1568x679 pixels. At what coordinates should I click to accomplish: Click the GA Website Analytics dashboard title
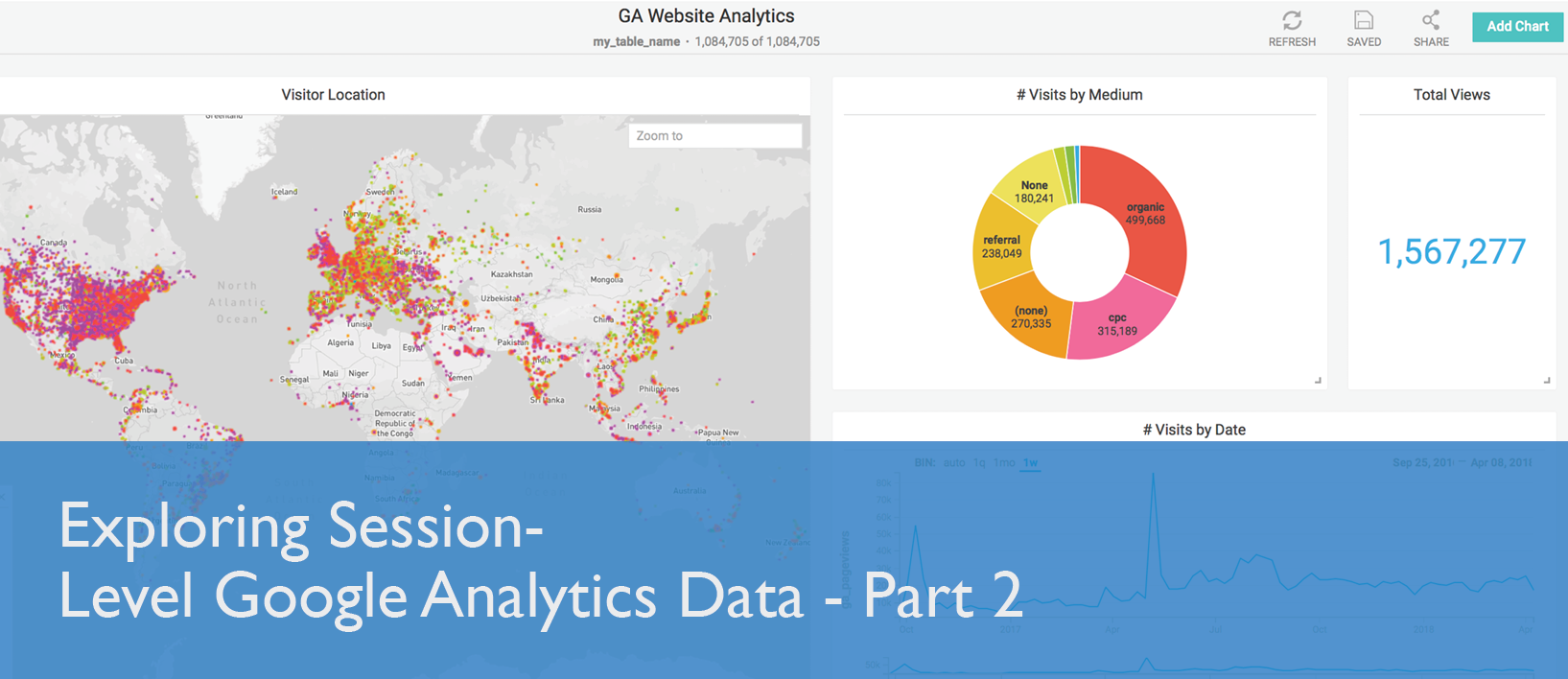point(706,16)
